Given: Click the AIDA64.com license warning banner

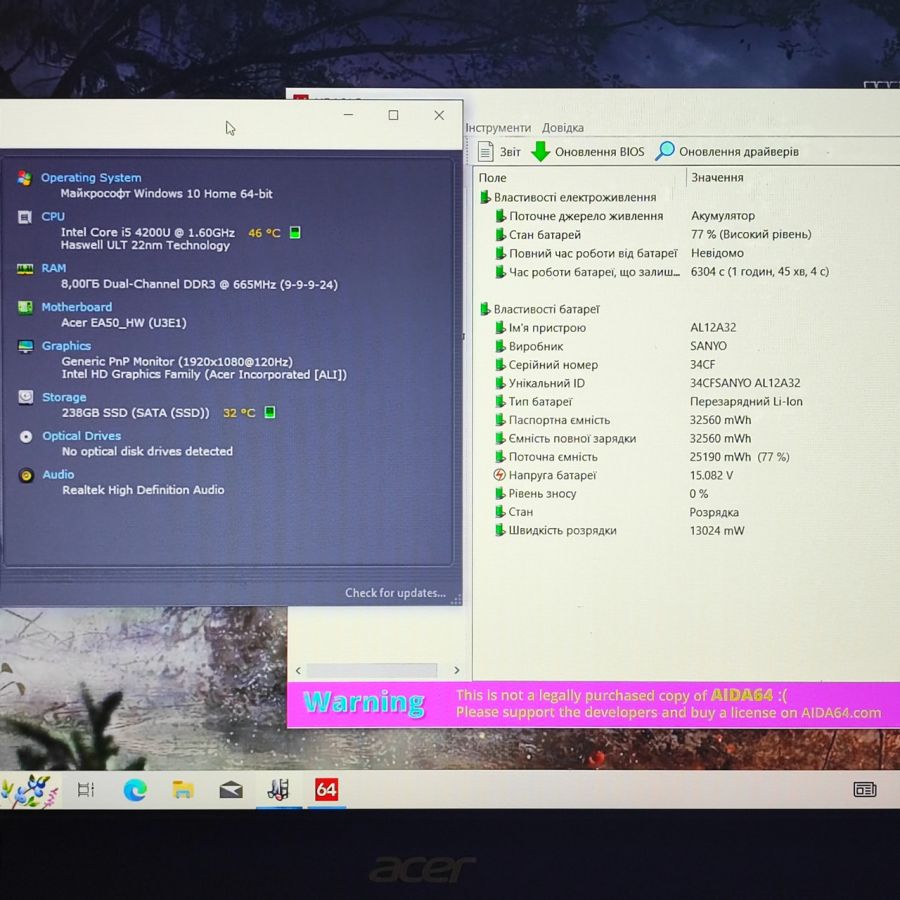Looking at the screenshot, I should (593, 704).
